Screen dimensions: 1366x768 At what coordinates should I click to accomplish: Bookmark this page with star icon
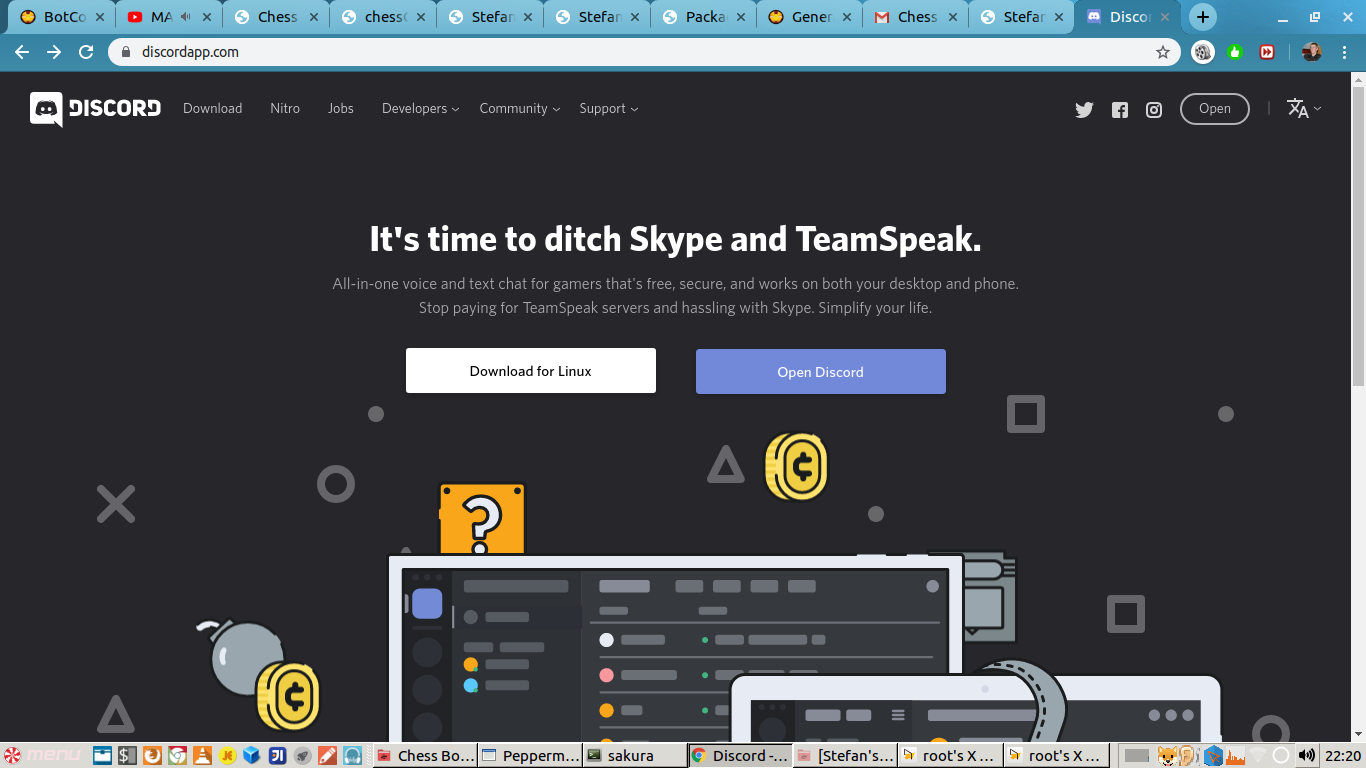(x=1163, y=52)
